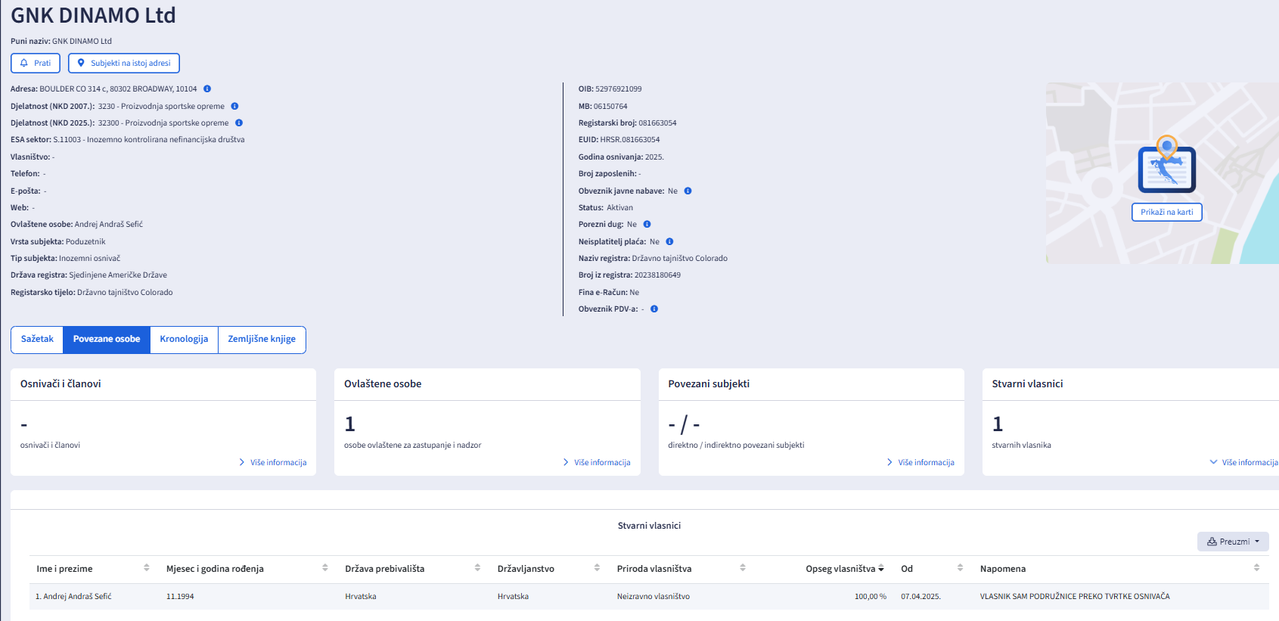Click the Prati follow button
This screenshot has width=1279, height=621.
(x=36, y=63)
